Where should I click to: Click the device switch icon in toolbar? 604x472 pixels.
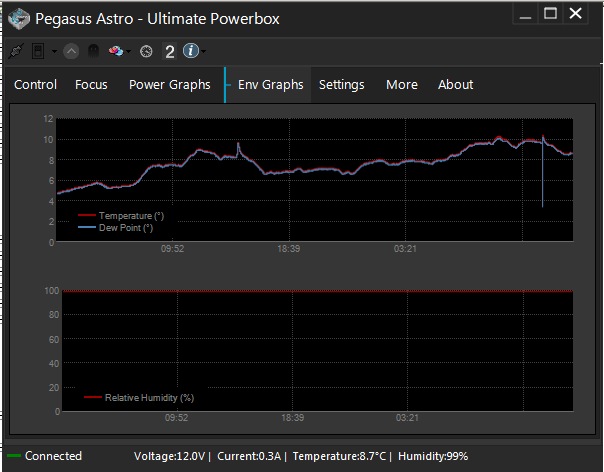pyautogui.click(x=38, y=51)
